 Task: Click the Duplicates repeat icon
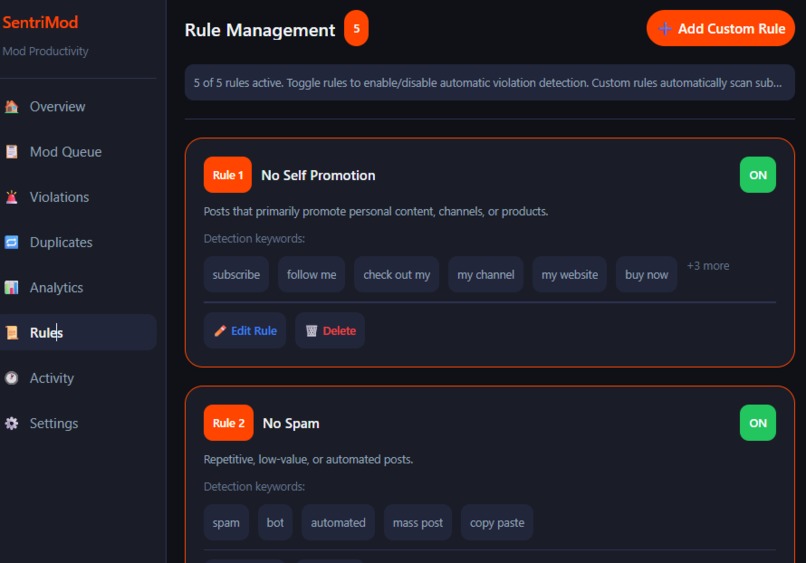point(11,242)
